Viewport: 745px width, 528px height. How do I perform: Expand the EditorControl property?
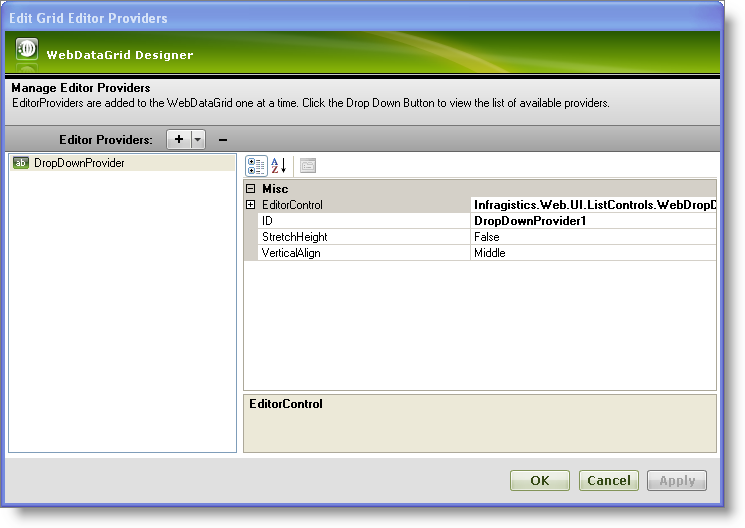pyautogui.click(x=251, y=205)
